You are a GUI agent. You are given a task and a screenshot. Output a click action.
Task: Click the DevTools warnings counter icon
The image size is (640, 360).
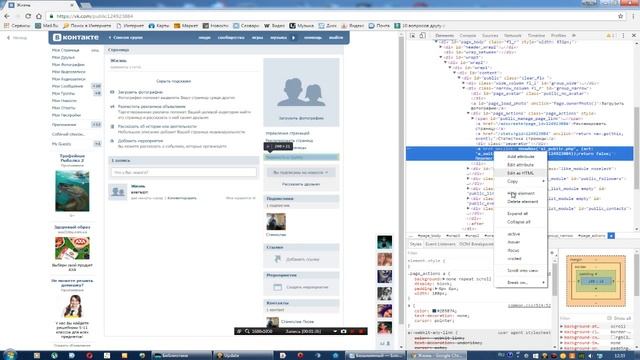[610, 36]
